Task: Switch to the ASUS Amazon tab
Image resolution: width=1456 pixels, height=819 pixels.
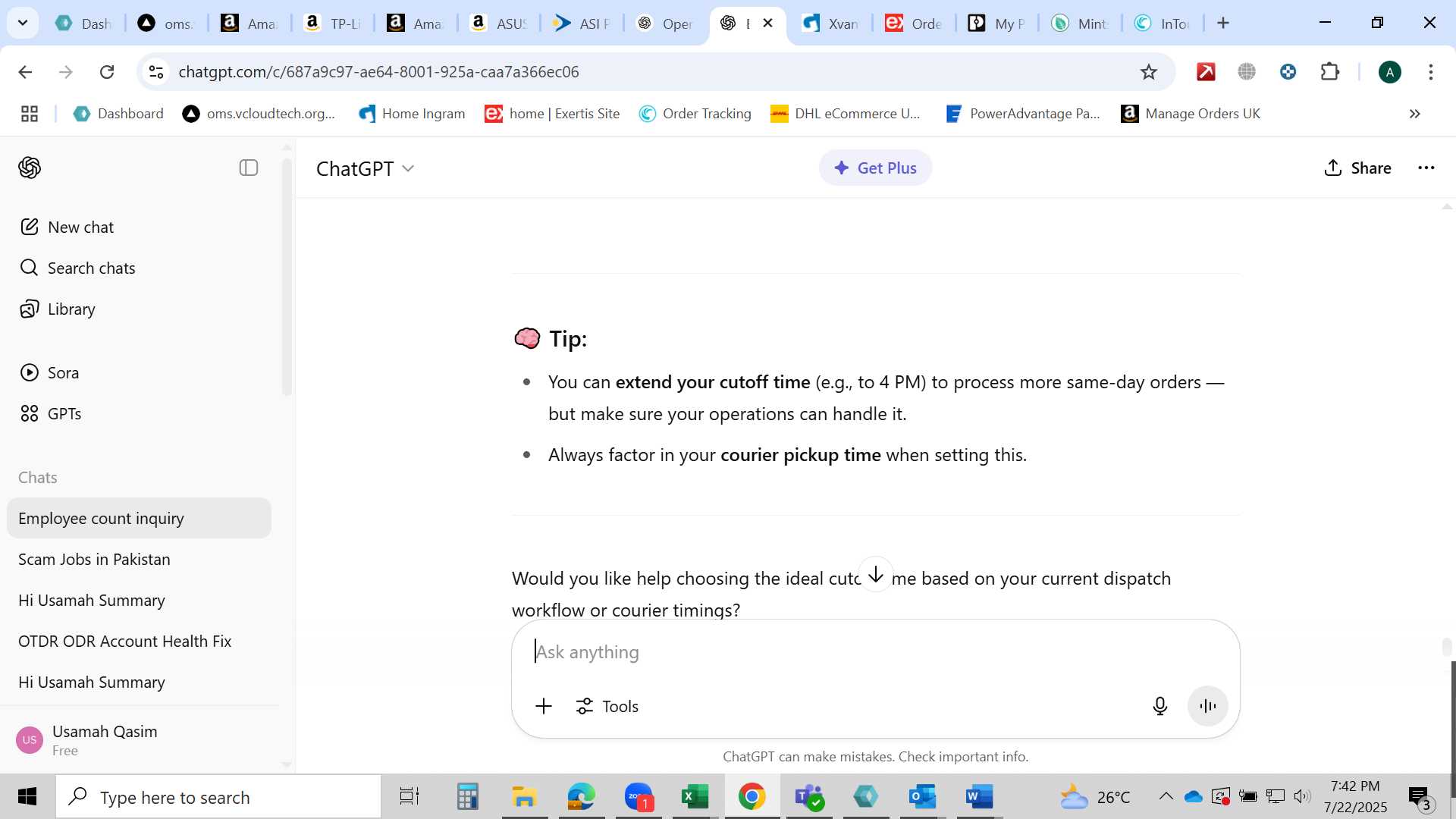Action: [x=499, y=24]
